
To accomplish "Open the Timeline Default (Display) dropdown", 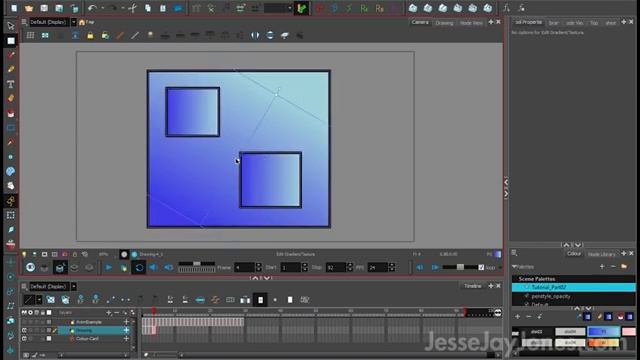I will tap(73, 287).
